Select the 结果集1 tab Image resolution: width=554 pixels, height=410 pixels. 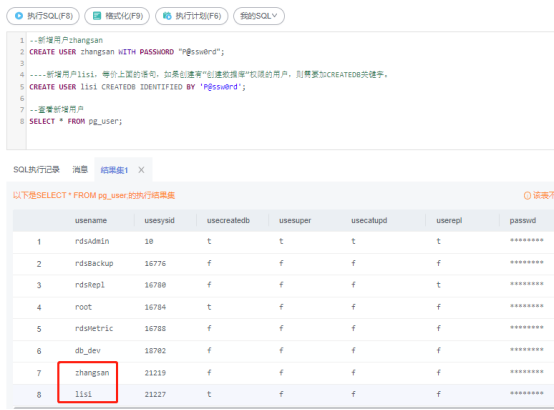pyautogui.click(x=114, y=170)
